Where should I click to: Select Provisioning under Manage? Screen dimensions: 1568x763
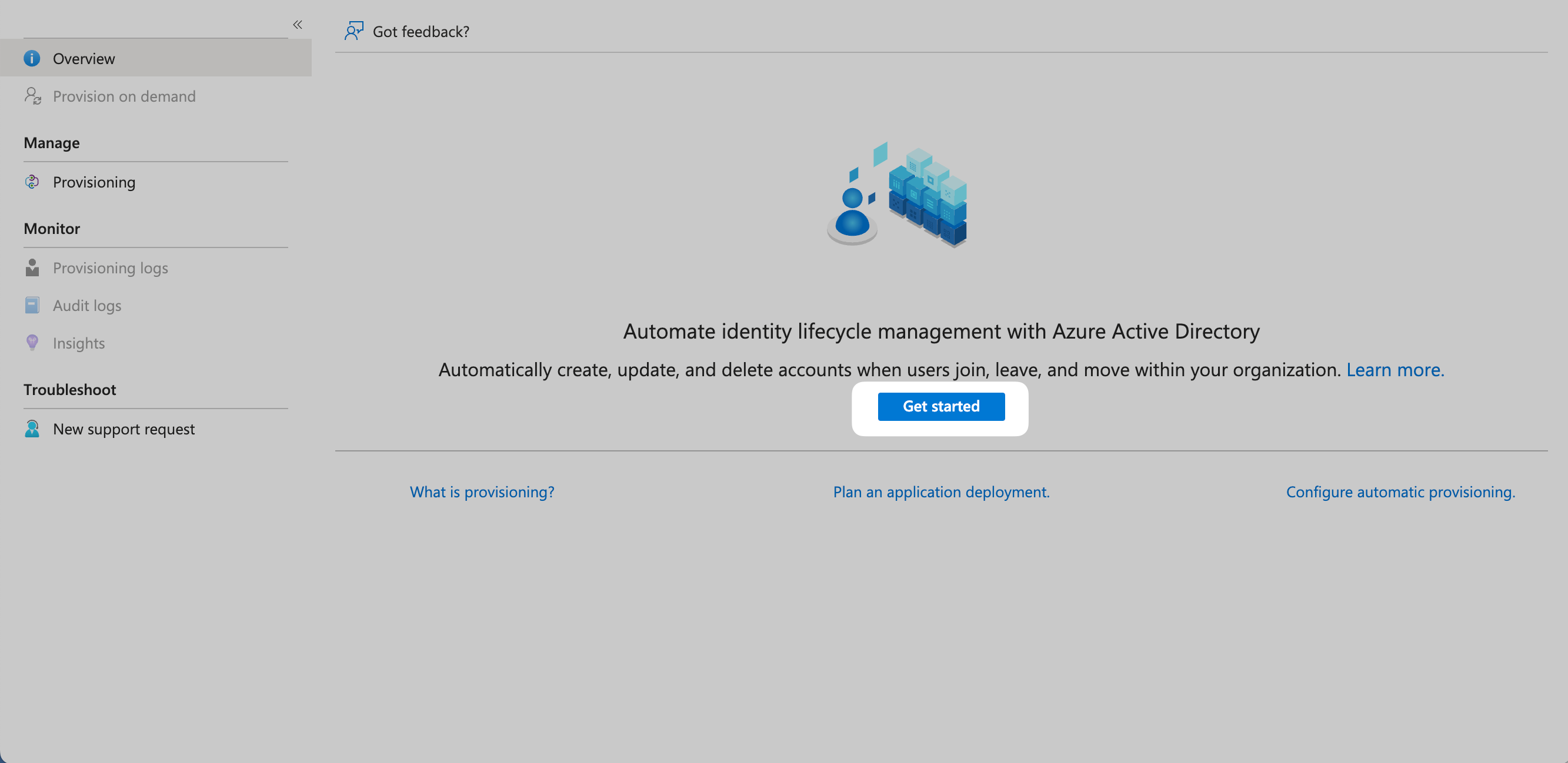click(94, 182)
